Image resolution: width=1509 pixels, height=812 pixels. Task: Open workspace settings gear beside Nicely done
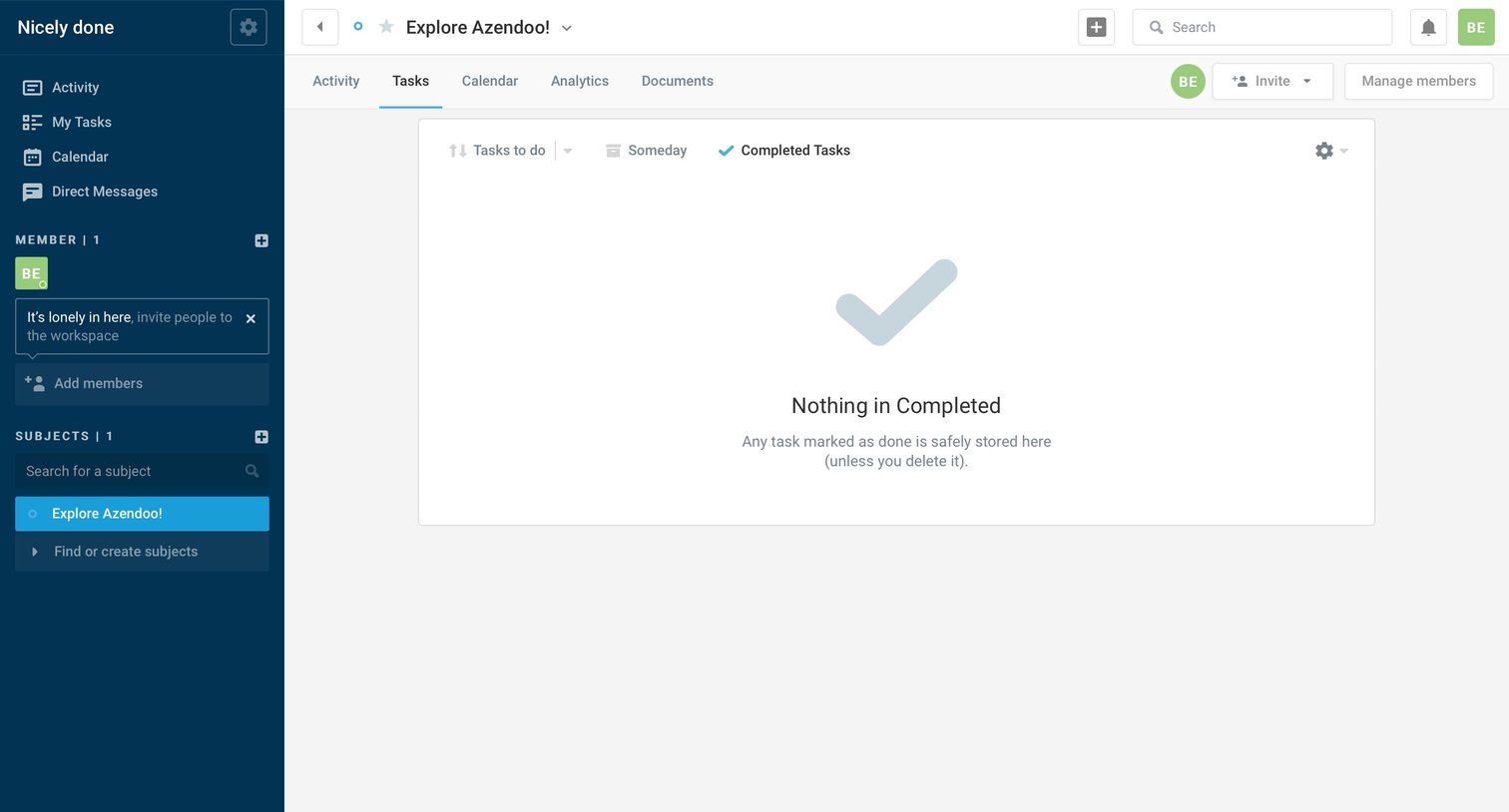pyautogui.click(x=249, y=27)
